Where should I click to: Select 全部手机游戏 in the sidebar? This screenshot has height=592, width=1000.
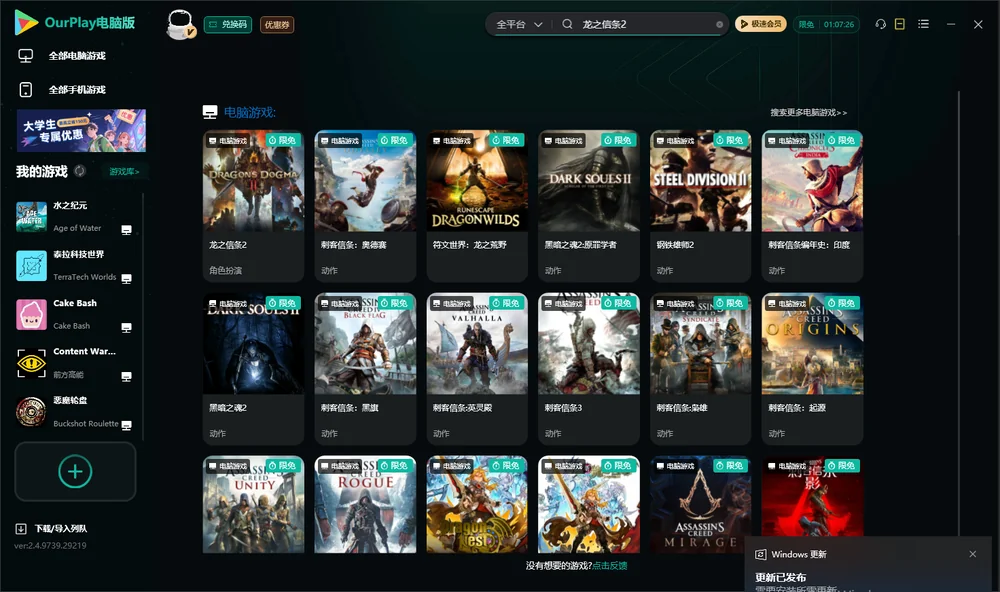coord(77,90)
